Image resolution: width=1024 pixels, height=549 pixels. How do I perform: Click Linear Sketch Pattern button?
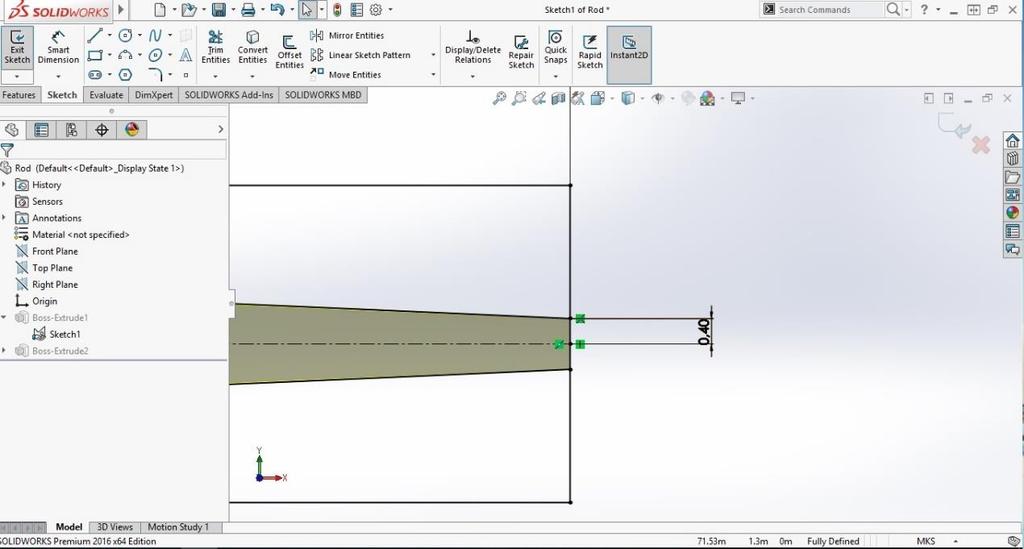(x=361, y=55)
